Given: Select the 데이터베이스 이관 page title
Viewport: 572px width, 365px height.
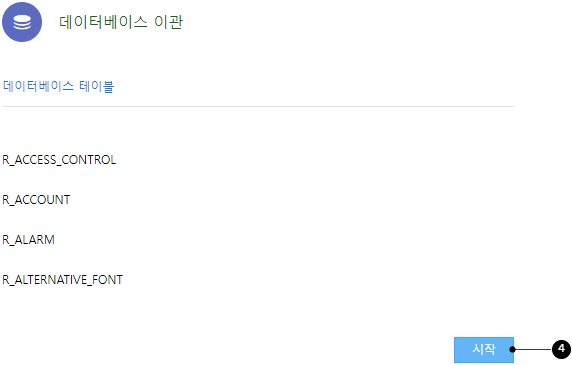Looking at the screenshot, I should 121,22.
